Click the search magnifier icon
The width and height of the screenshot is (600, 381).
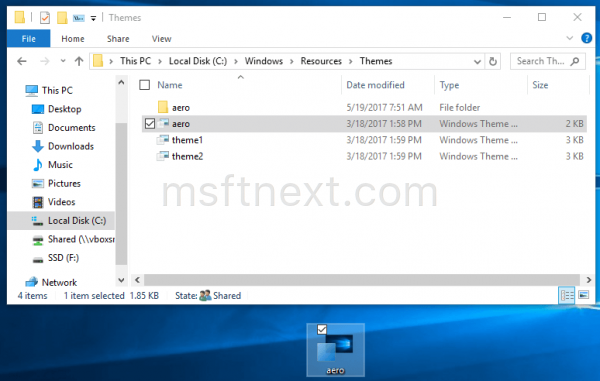point(575,61)
